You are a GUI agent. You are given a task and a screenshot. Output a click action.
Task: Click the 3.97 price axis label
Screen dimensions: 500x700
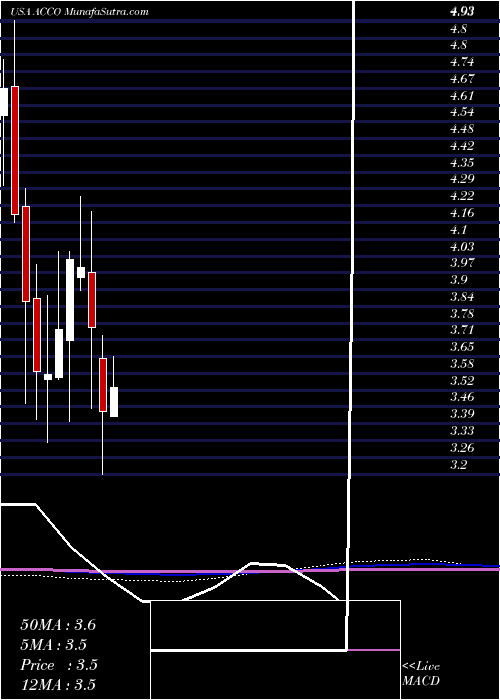(x=462, y=263)
